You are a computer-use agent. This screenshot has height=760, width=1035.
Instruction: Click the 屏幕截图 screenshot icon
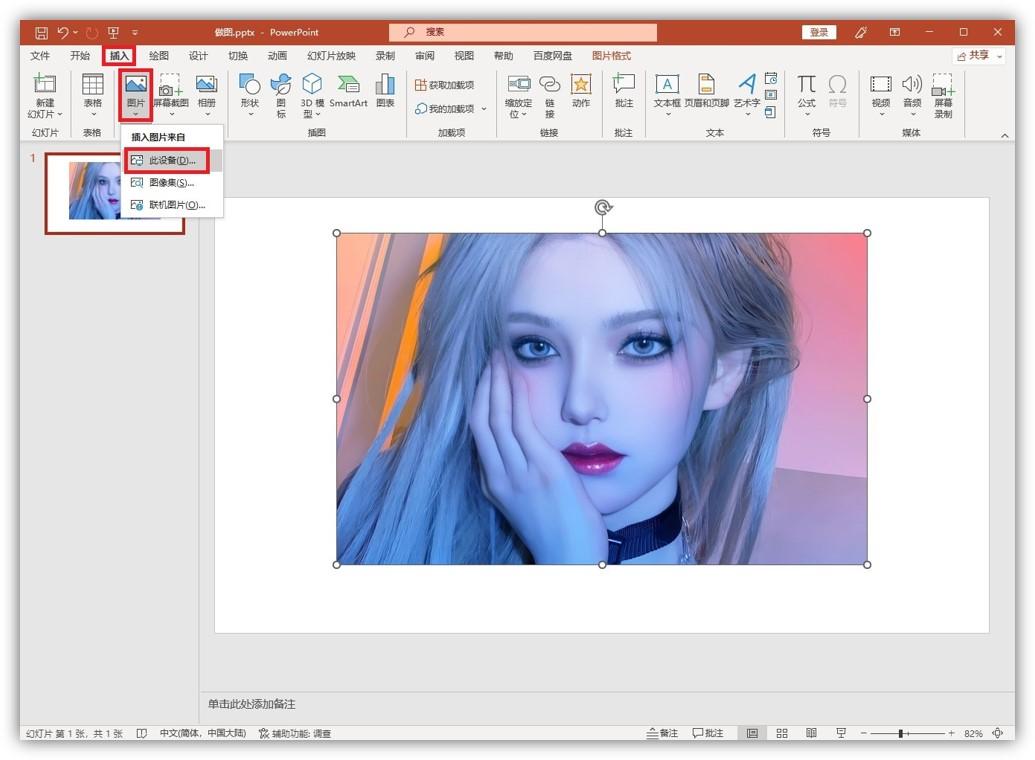point(168,86)
